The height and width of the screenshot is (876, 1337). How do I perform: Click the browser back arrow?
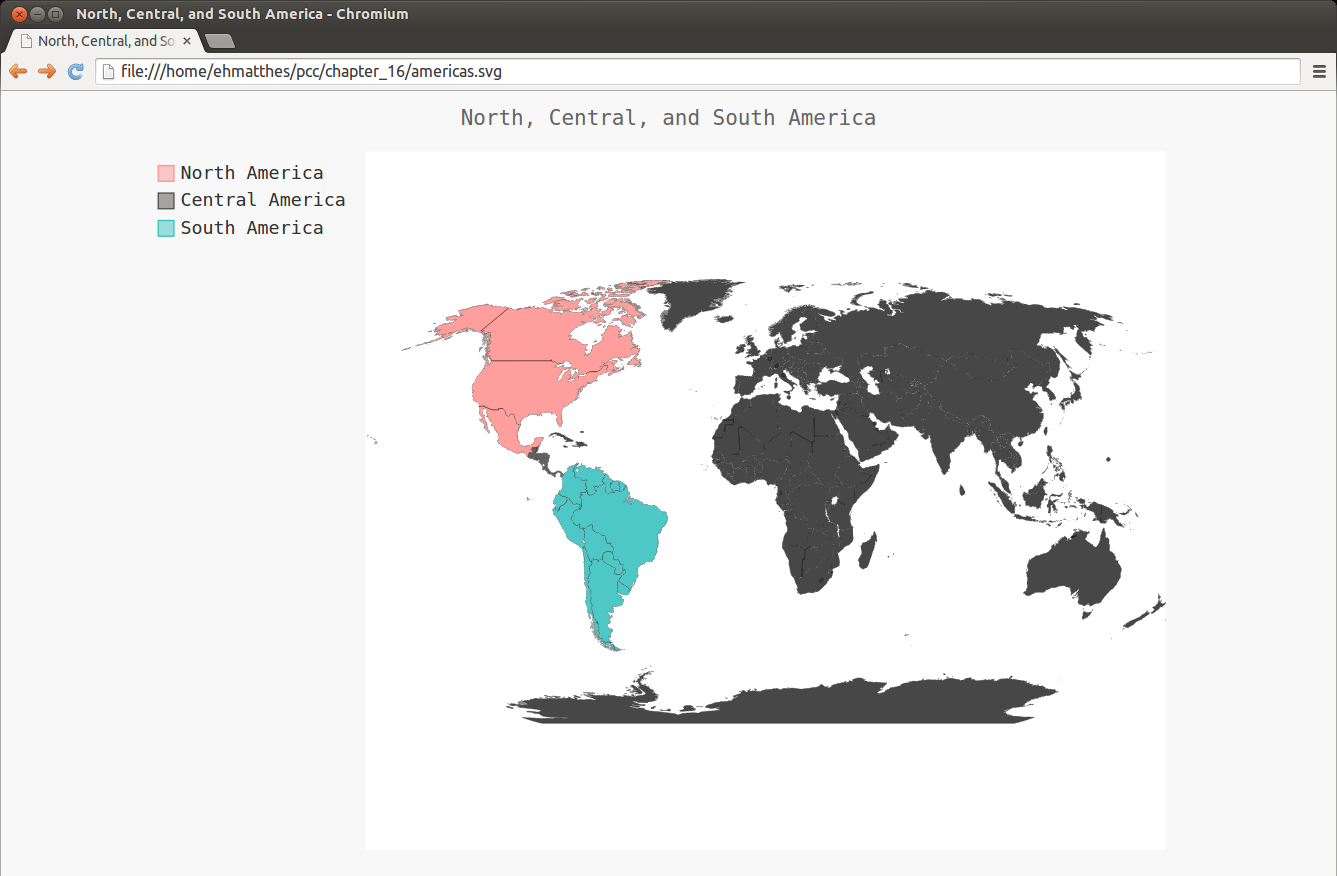(18, 71)
